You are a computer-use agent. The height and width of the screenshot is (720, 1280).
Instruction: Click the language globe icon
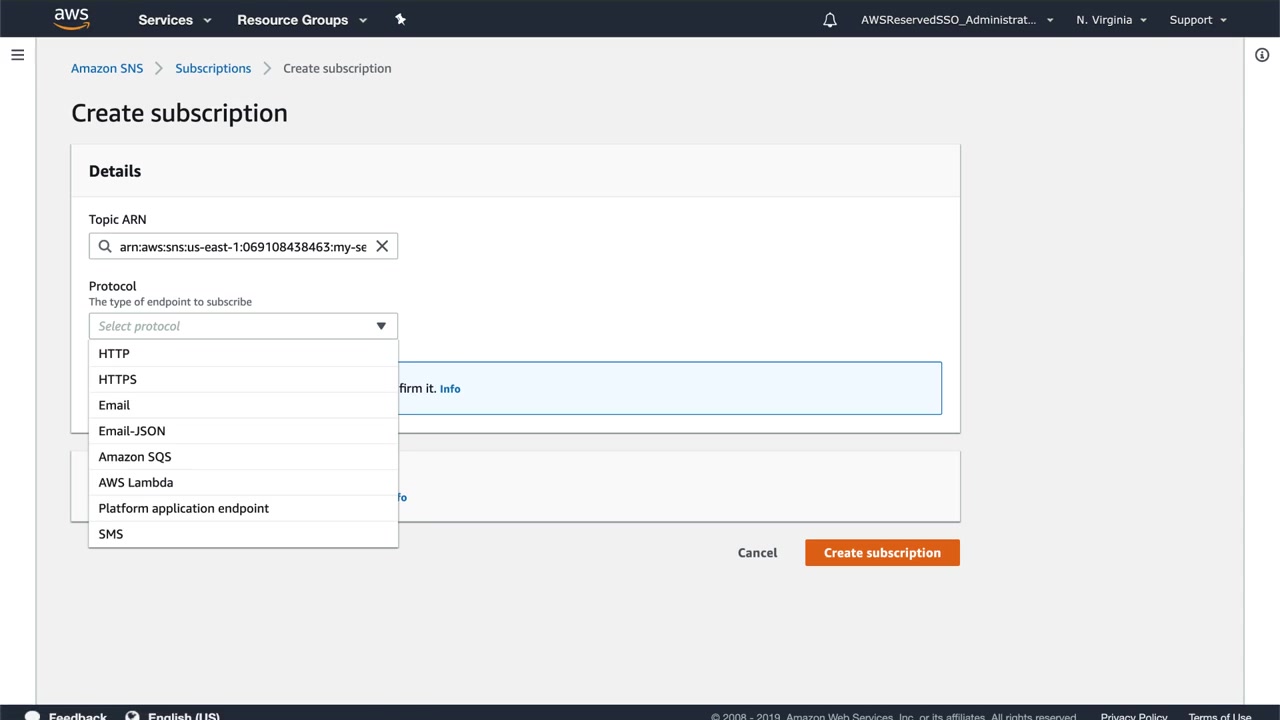click(132, 716)
